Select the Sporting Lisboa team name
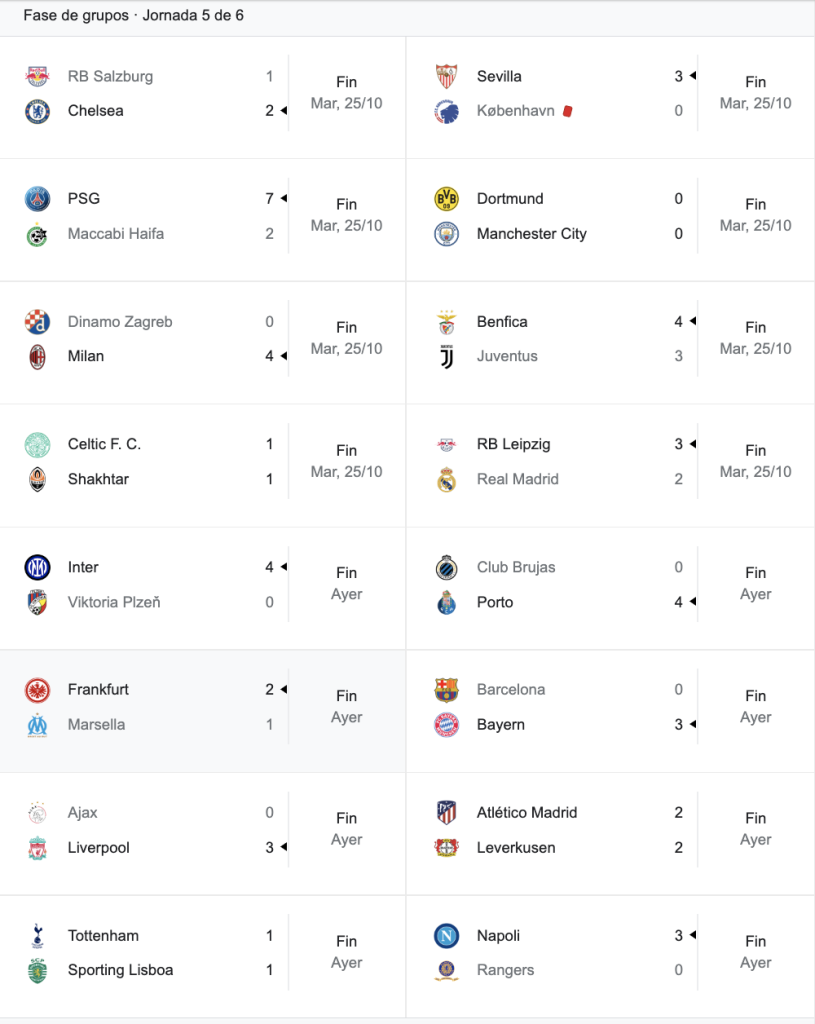 coord(120,970)
